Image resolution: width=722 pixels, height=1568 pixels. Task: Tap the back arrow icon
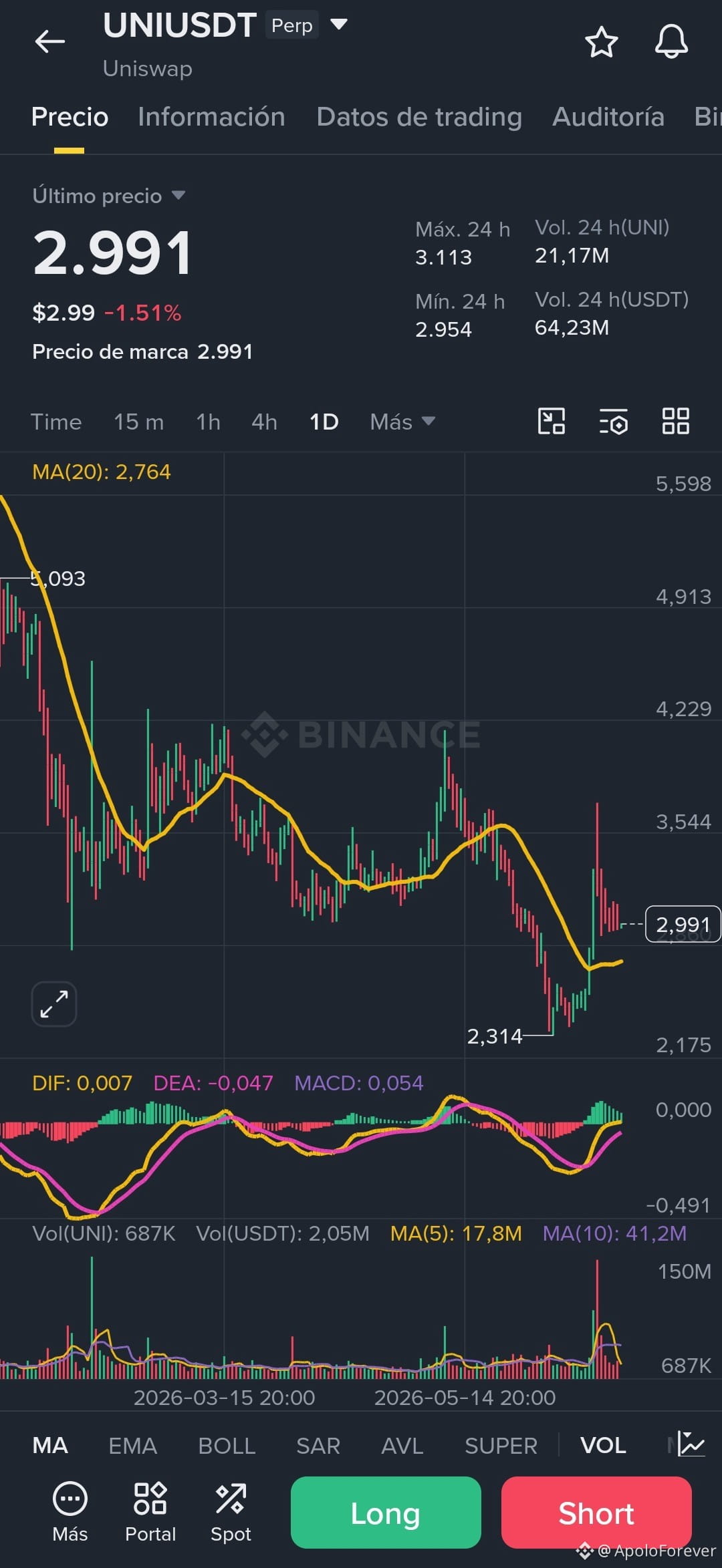point(50,41)
